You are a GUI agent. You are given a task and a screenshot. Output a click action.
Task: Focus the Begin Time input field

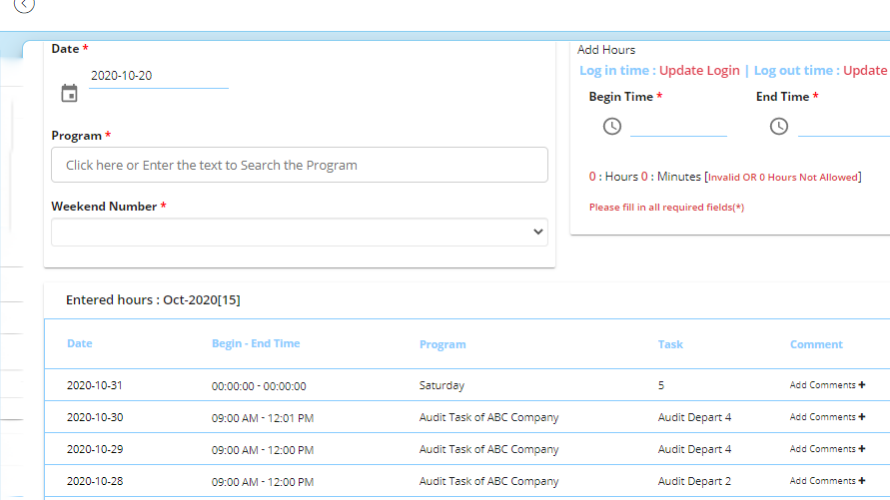678,126
